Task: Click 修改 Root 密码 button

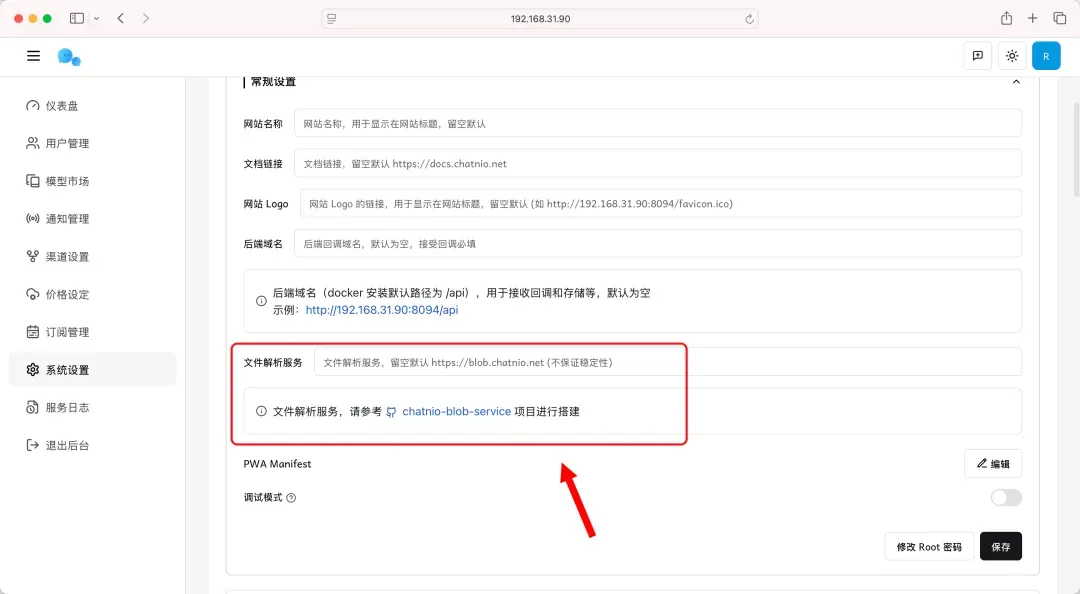Action: tap(929, 546)
